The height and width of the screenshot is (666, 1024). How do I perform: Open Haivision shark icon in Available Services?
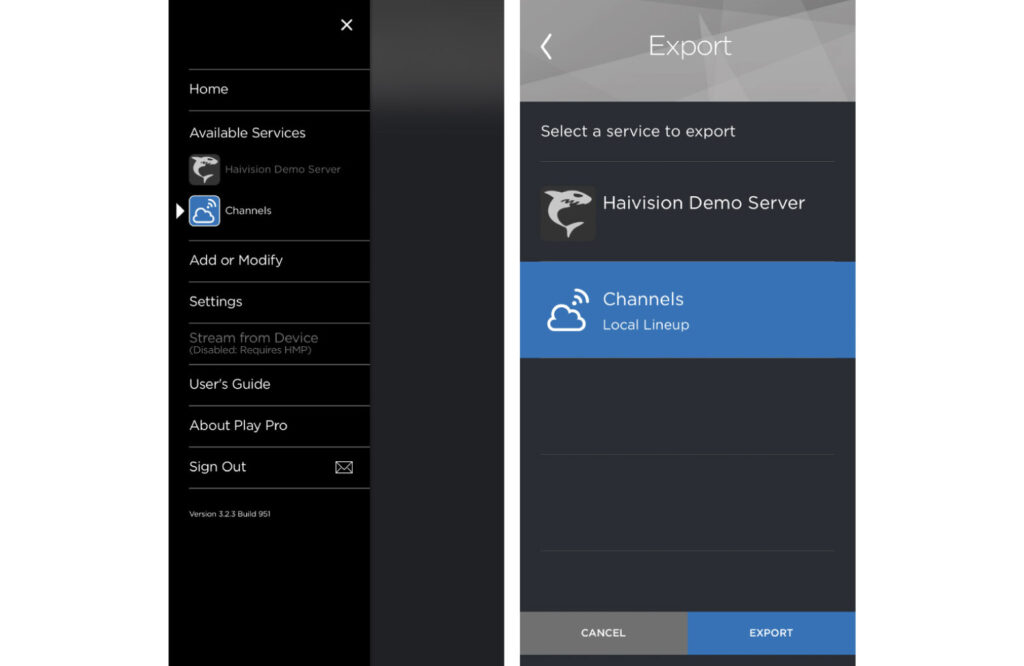204,169
